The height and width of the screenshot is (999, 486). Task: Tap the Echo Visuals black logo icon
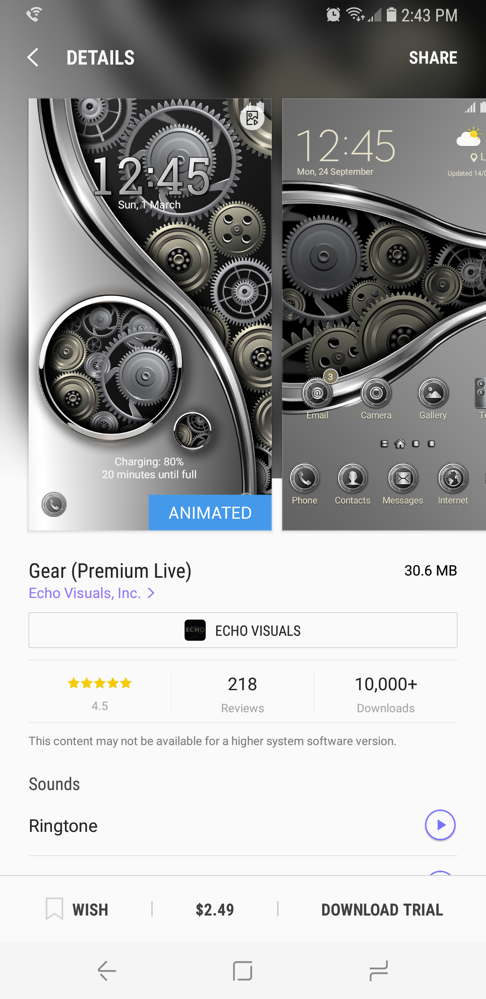(195, 630)
